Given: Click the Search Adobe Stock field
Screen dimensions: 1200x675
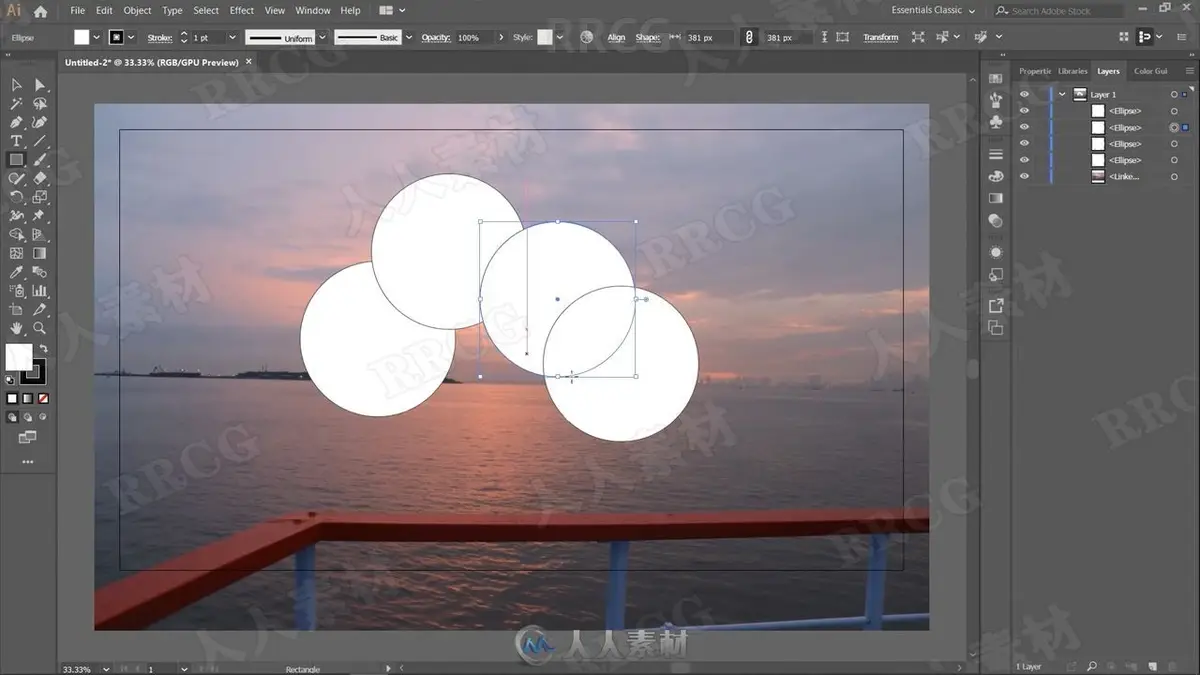Looking at the screenshot, I should coord(1059,10).
